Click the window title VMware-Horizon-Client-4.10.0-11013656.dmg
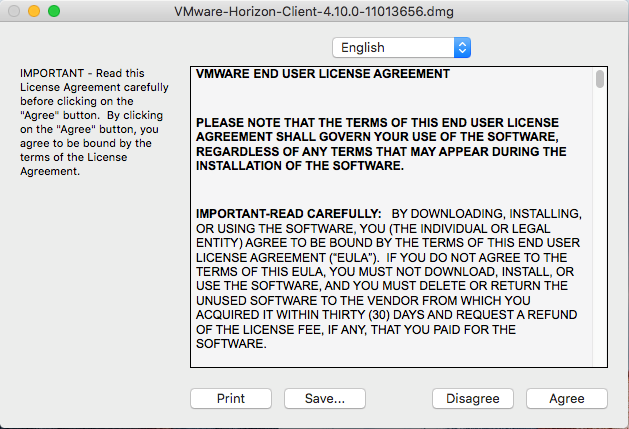 [314, 11]
